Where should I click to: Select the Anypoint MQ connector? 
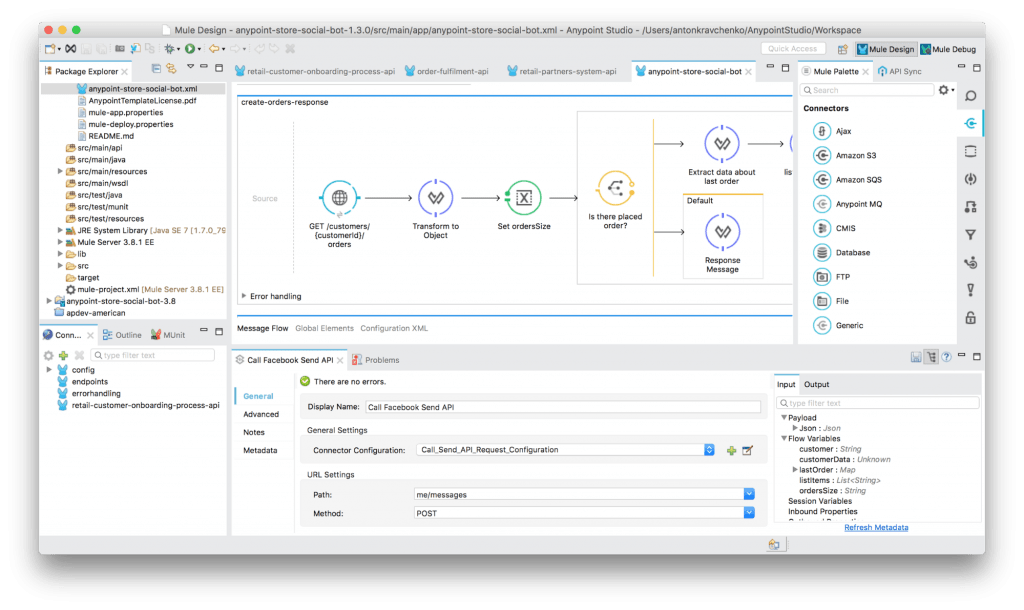pos(862,203)
